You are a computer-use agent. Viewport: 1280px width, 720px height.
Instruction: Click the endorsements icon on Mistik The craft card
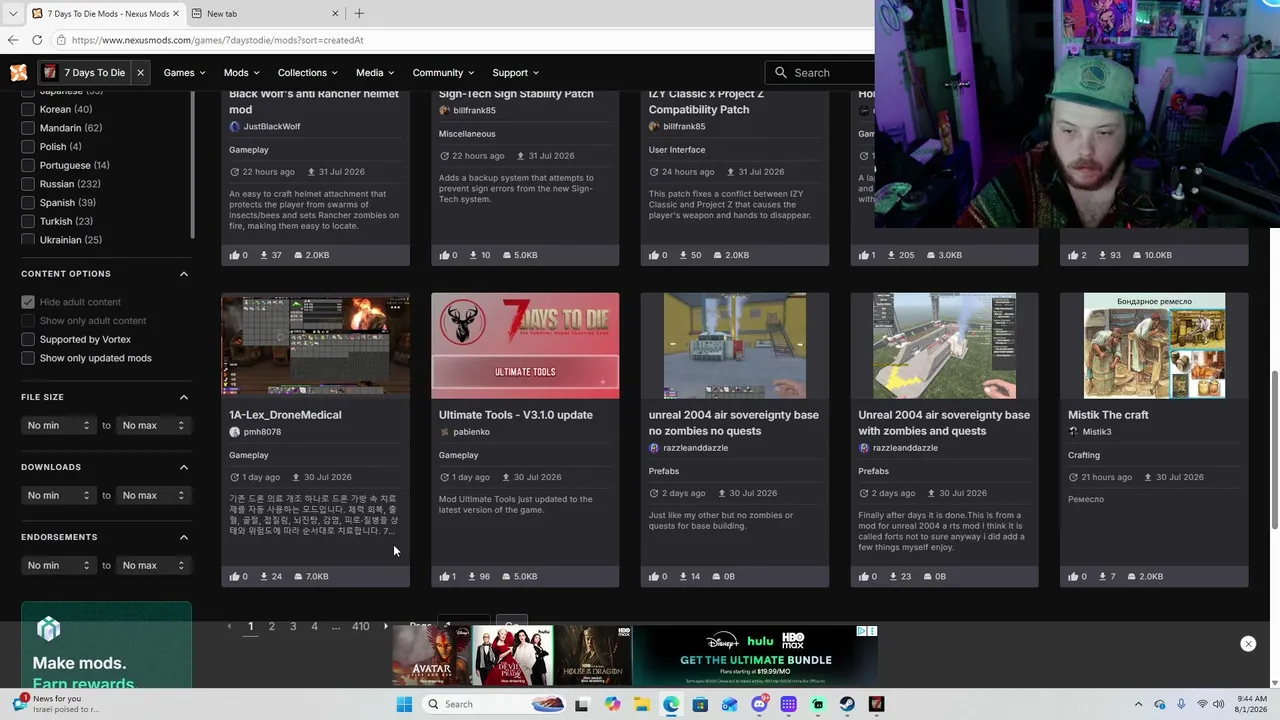point(1073,576)
